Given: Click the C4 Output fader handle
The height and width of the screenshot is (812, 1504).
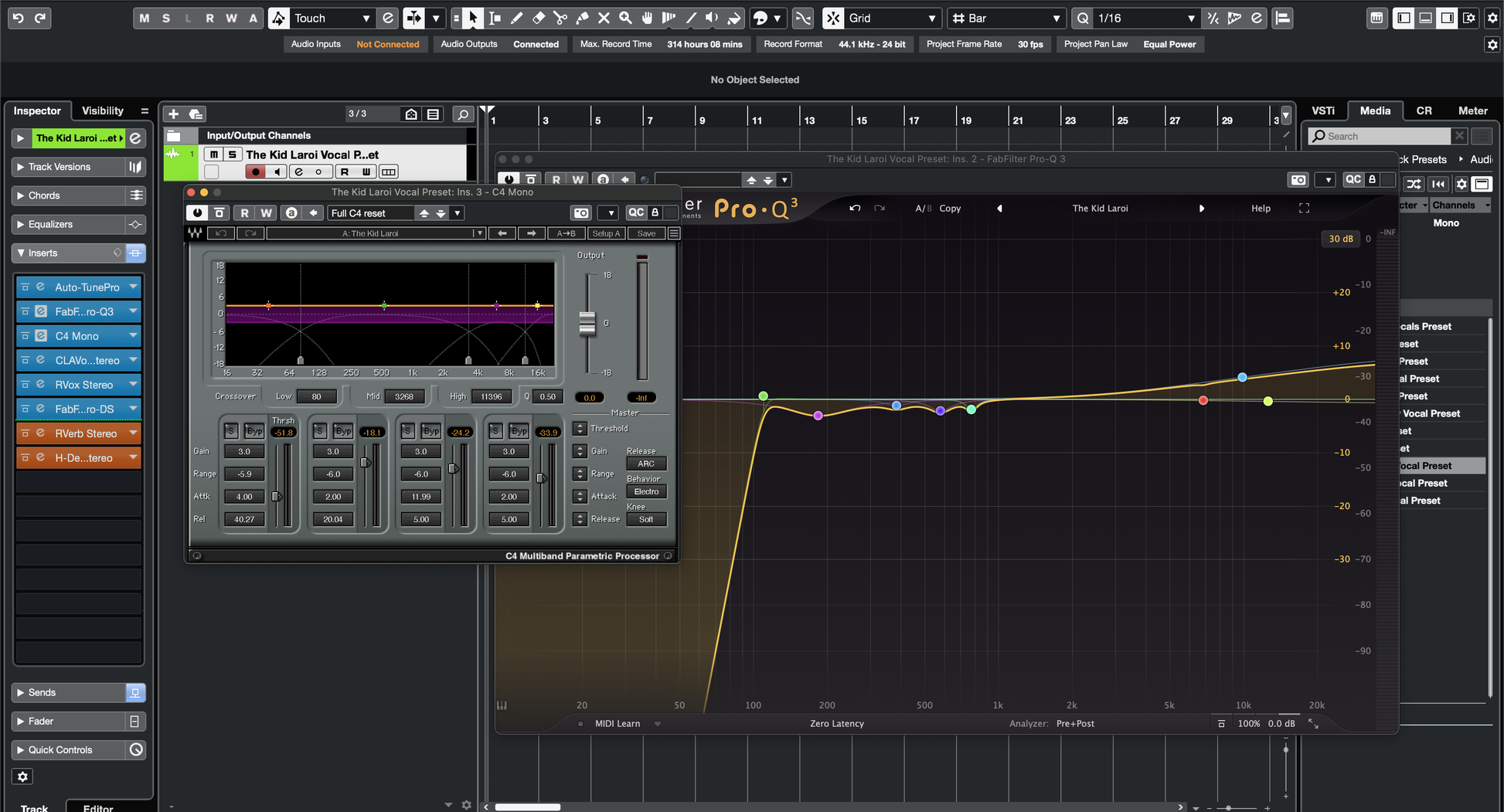Looking at the screenshot, I should (587, 323).
